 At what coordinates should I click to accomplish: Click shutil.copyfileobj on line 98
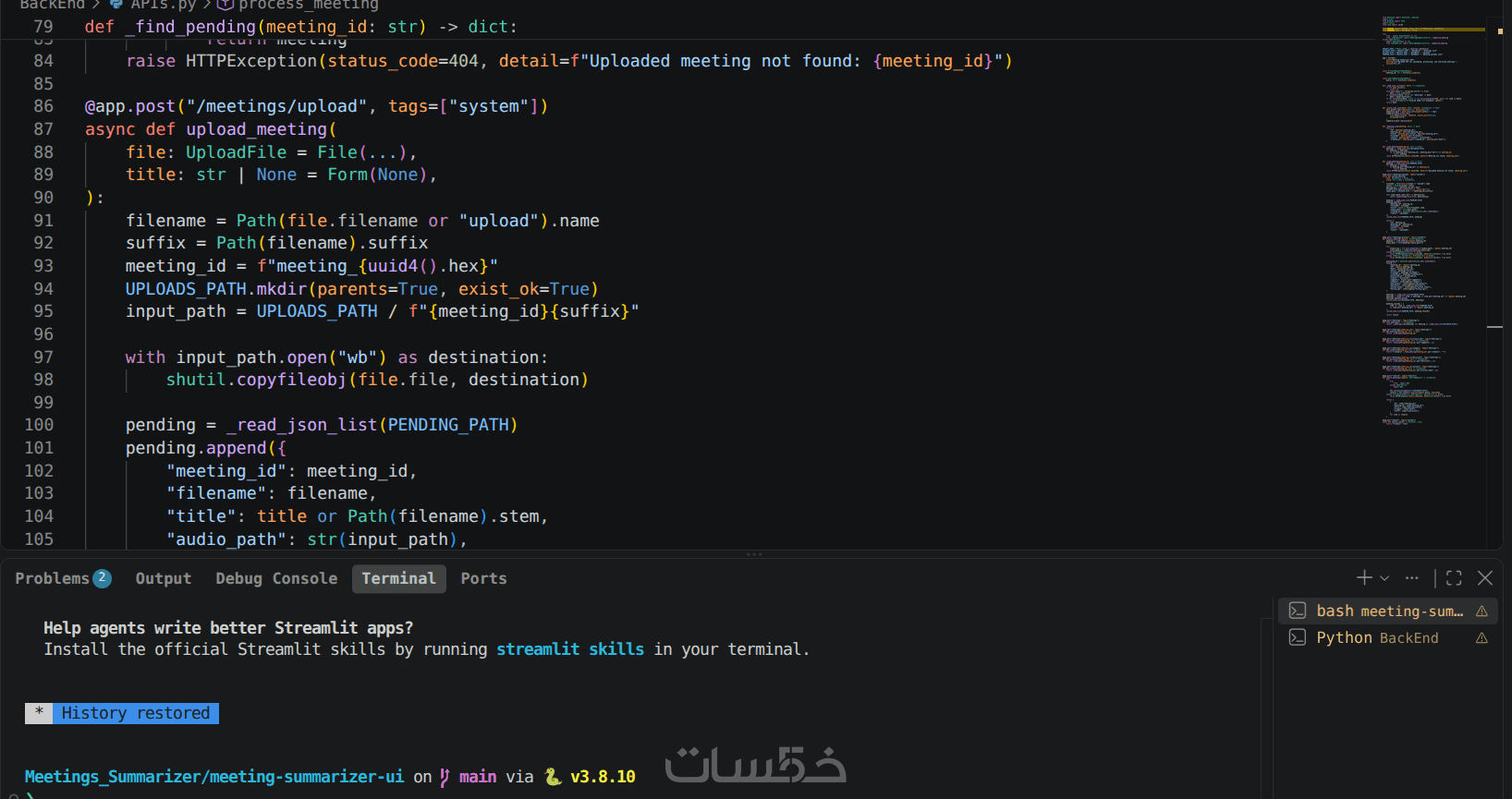point(256,380)
